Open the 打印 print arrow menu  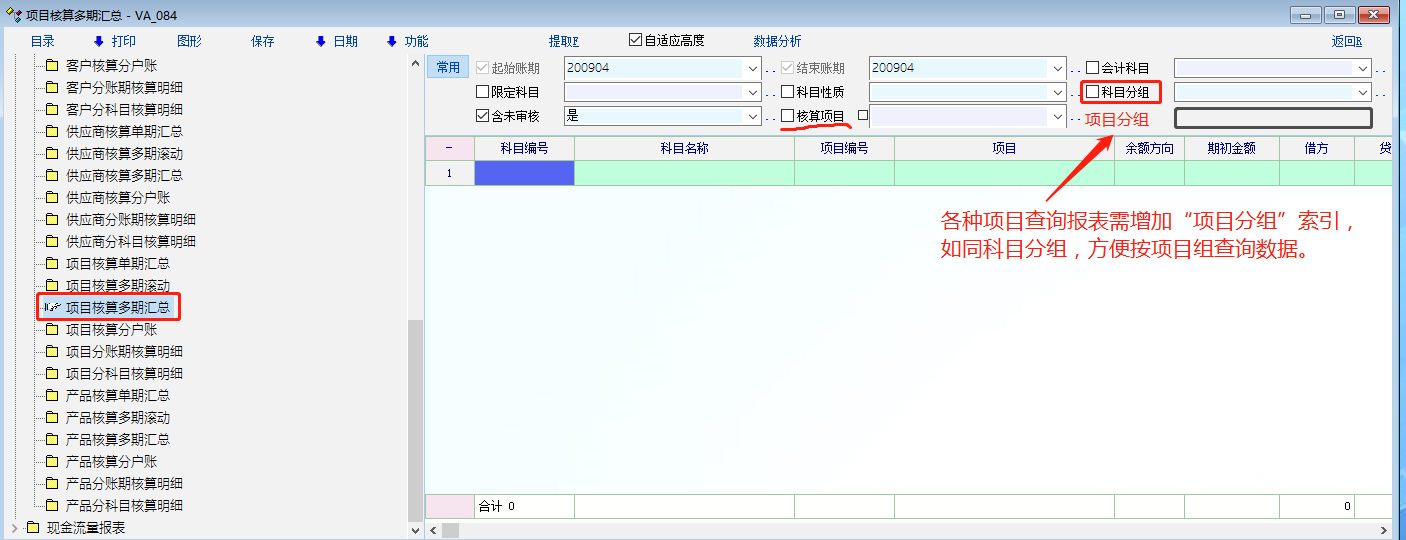click(x=98, y=41)
